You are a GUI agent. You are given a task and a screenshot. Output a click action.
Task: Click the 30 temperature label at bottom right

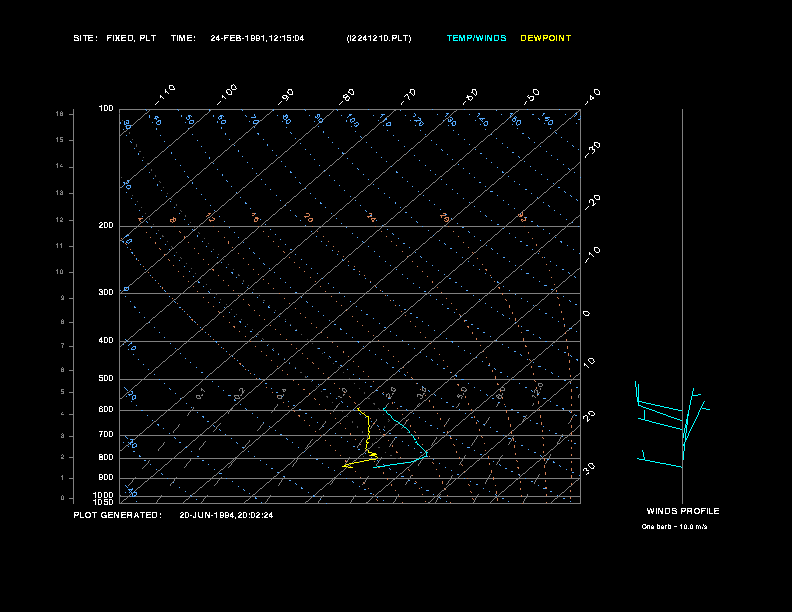pyautogui.click(x=589, y=468)
